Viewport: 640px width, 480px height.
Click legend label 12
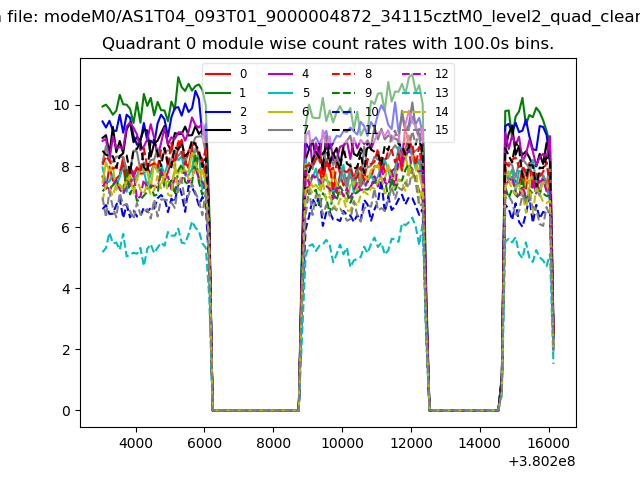pyautogui.click(x=441, y=74)
